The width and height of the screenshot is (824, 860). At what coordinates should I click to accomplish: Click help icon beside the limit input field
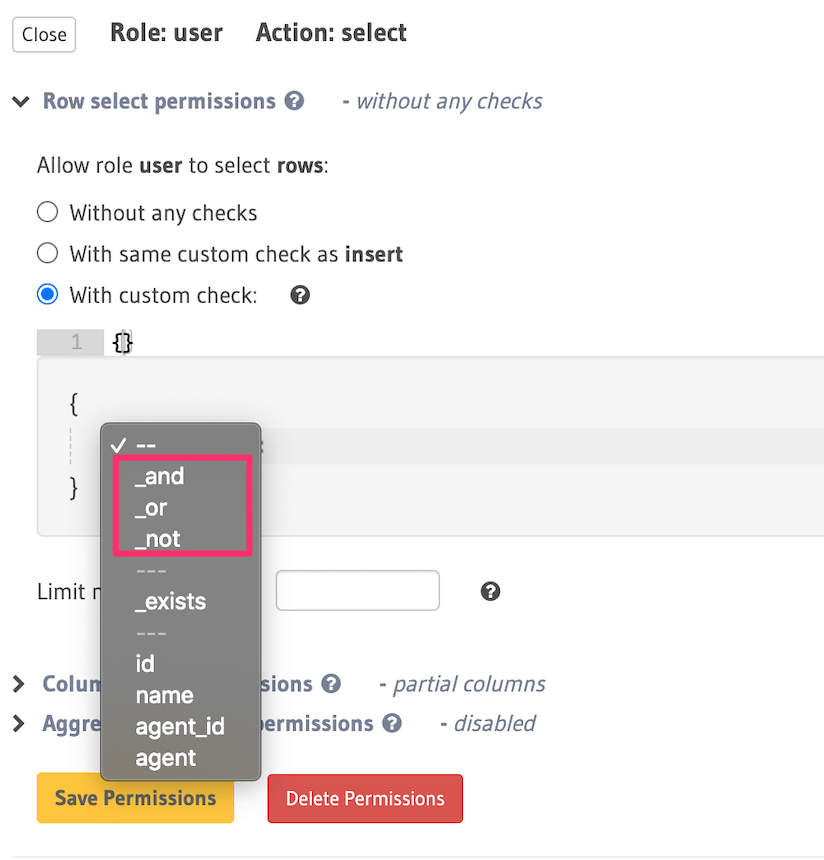pyautogui.click(x=490, y=591)
